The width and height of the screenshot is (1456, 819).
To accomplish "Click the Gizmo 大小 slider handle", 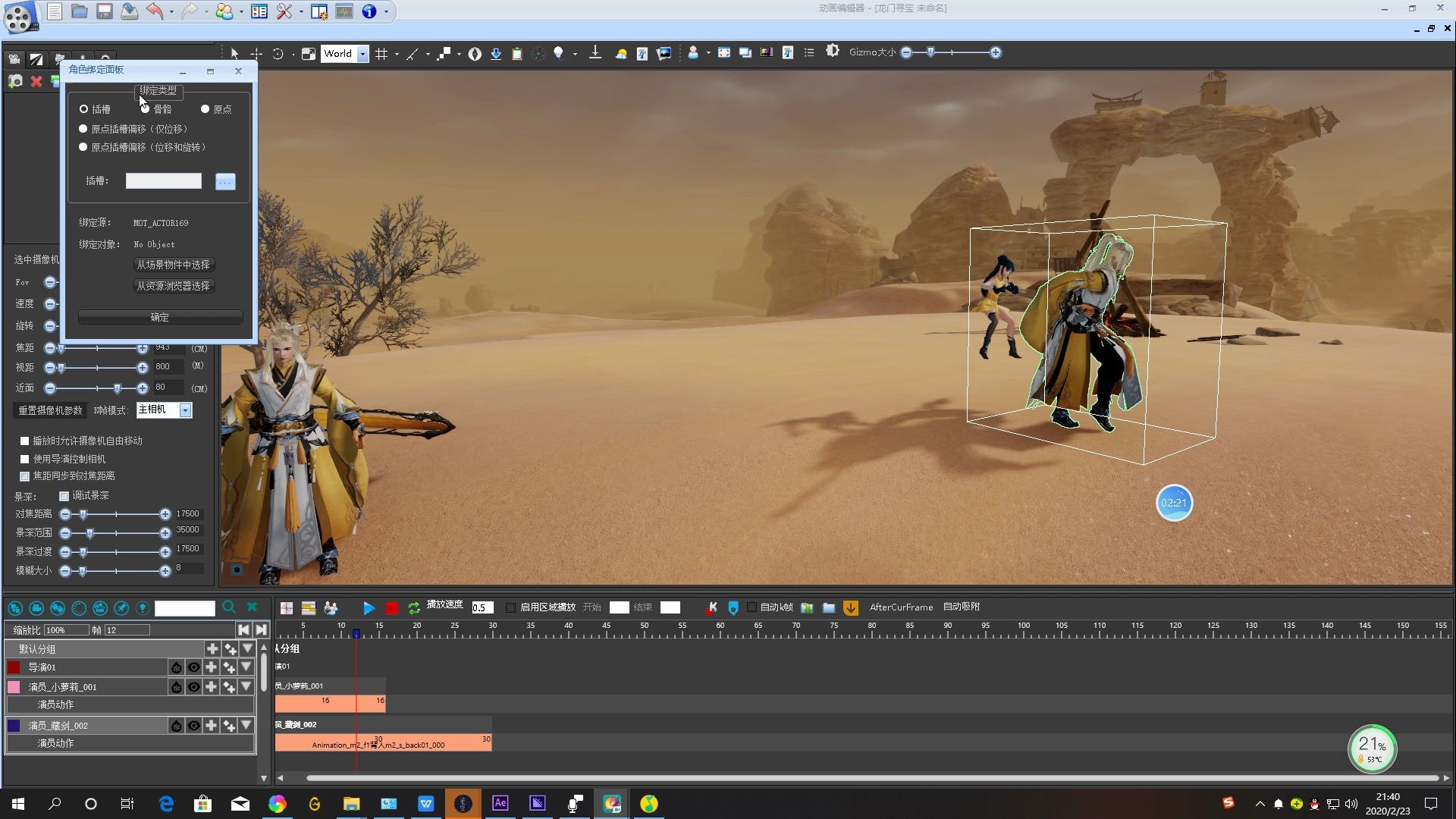I will click(x=930, y=52).
